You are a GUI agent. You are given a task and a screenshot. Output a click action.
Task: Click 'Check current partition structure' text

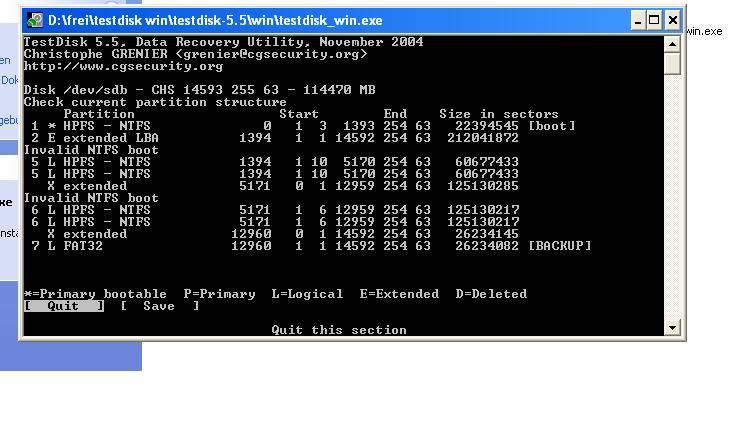point(155,102)
